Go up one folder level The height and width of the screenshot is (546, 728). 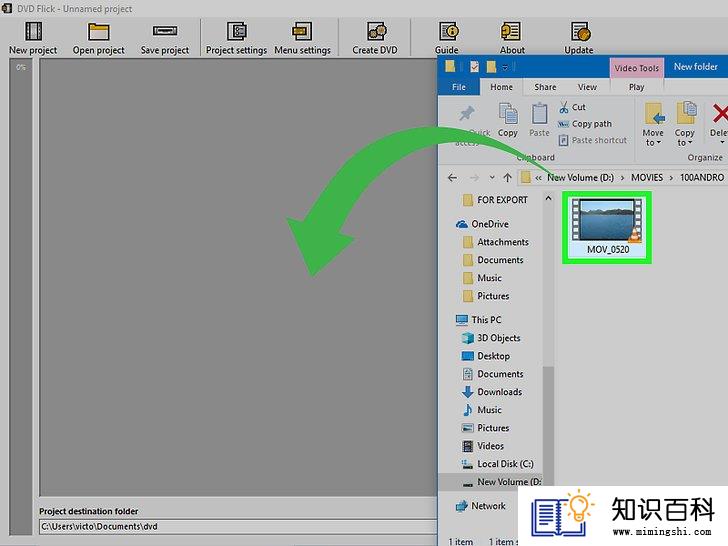pyautogui.click(x=507, y=178)
